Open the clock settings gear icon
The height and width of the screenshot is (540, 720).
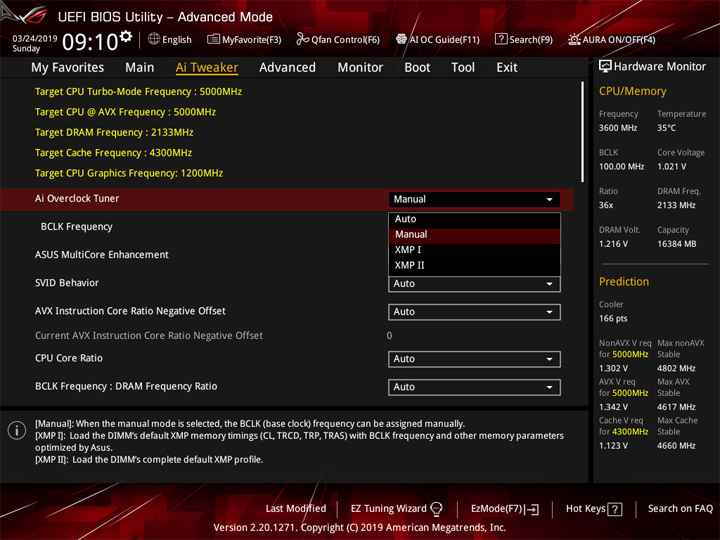point(125,36)
